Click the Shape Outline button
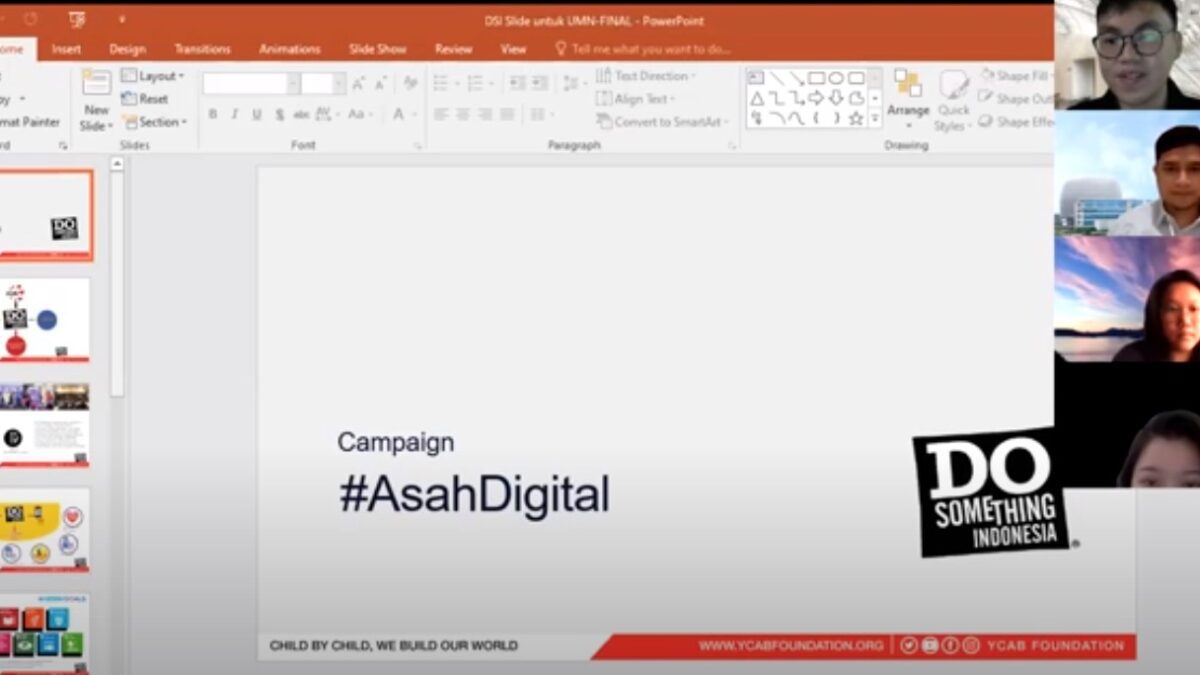This screenshot has width=1200, height=675. click(1016, 99)
